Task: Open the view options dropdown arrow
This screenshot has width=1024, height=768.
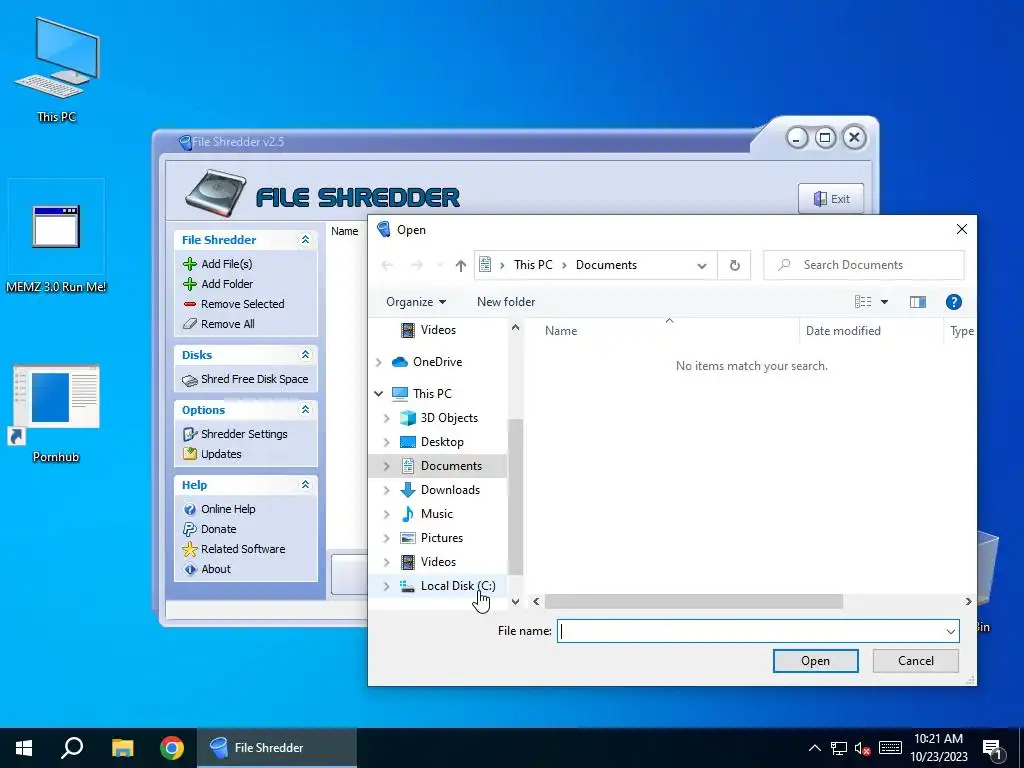Action: [x=884, y=302]
